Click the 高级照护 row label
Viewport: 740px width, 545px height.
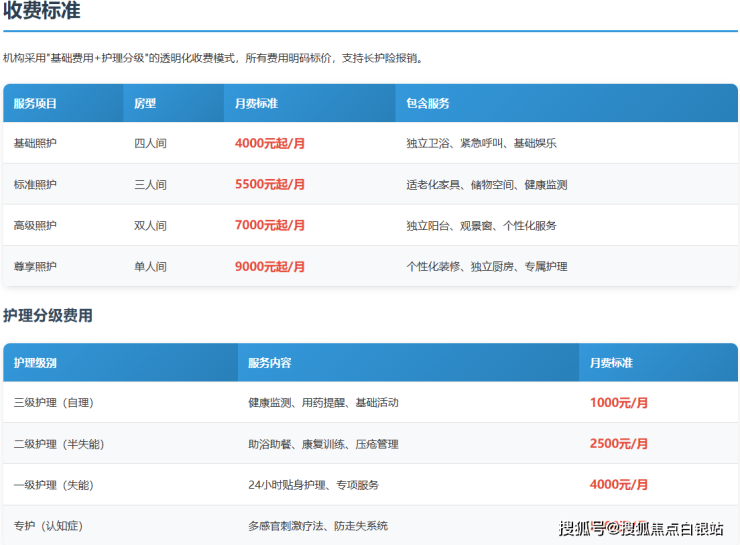[35, 226]
